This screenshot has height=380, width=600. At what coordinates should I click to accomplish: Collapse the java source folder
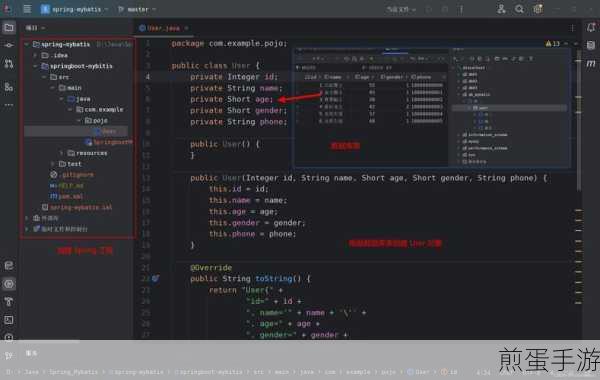[62, 99]
